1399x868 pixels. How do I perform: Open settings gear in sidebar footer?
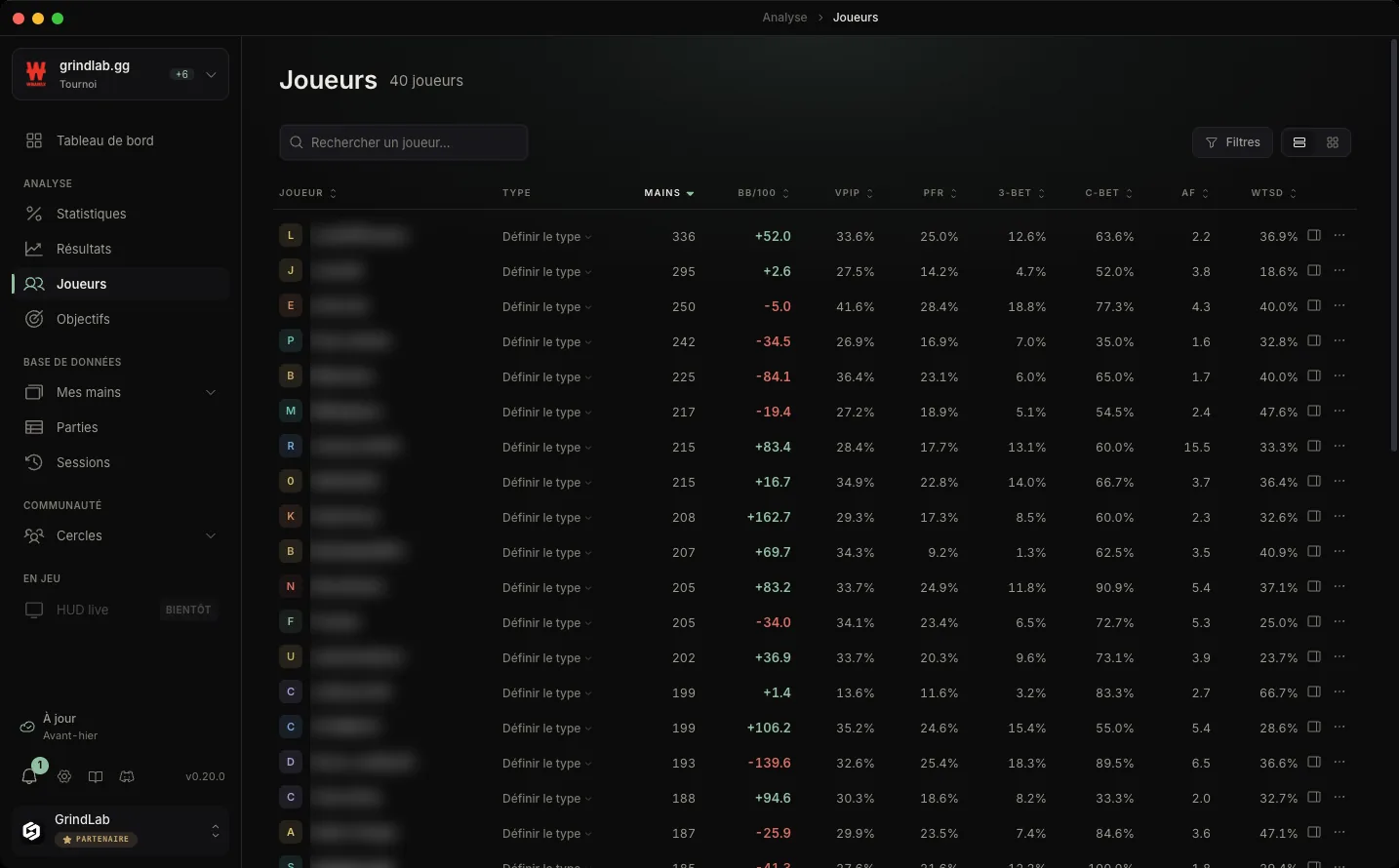tap(64, 776)
